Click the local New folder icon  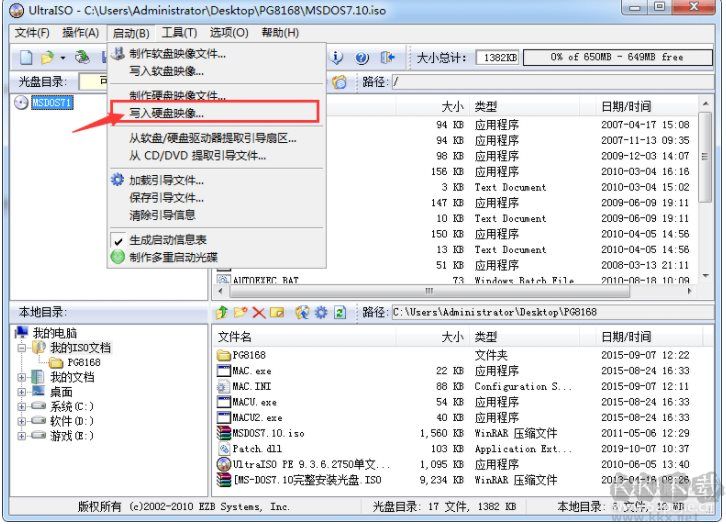(x=241, y=312)
